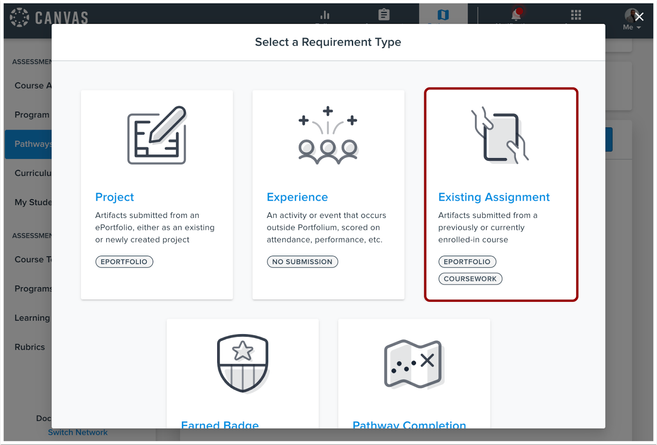Click the Existing Assignment hands icon
This screenshot has height=445, width=657.
pyautogui.click(x=500, y=135)
